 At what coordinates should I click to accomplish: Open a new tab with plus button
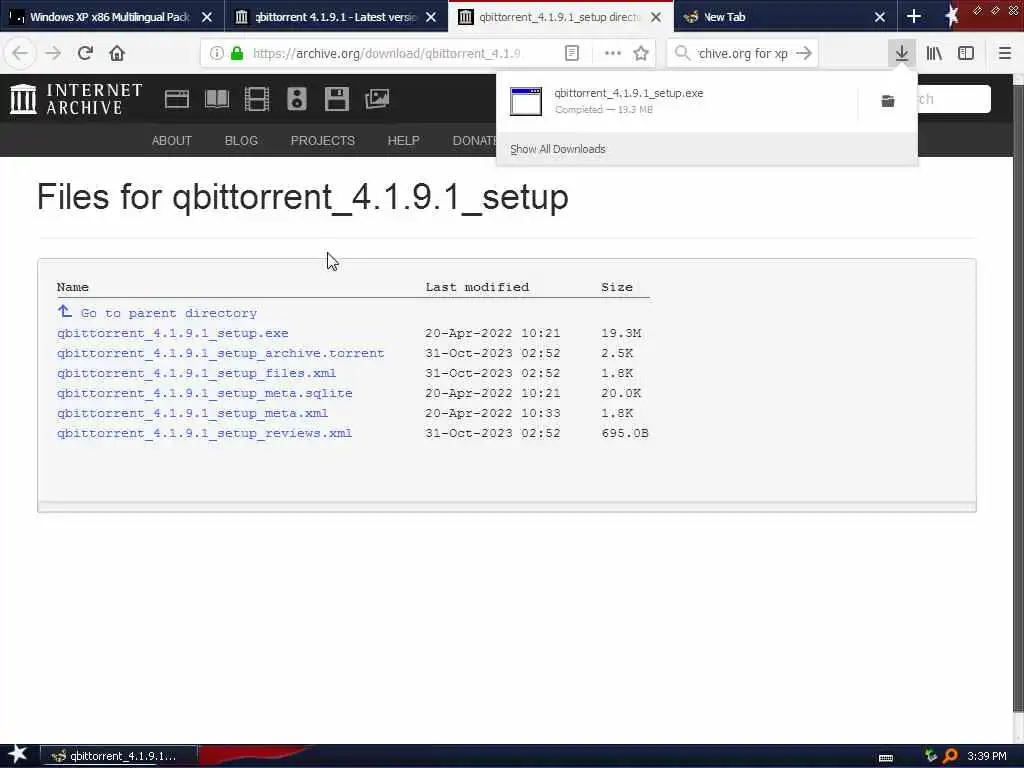(914, 16)
